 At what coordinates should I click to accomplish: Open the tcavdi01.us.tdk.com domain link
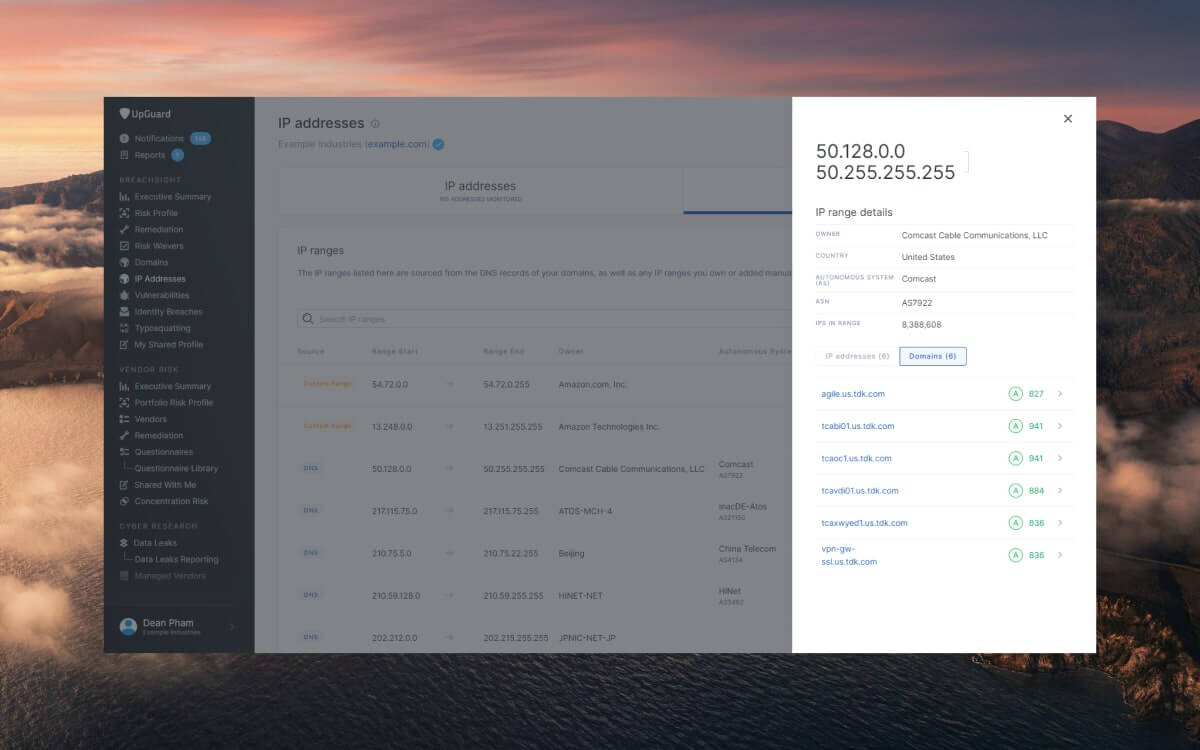860,491
